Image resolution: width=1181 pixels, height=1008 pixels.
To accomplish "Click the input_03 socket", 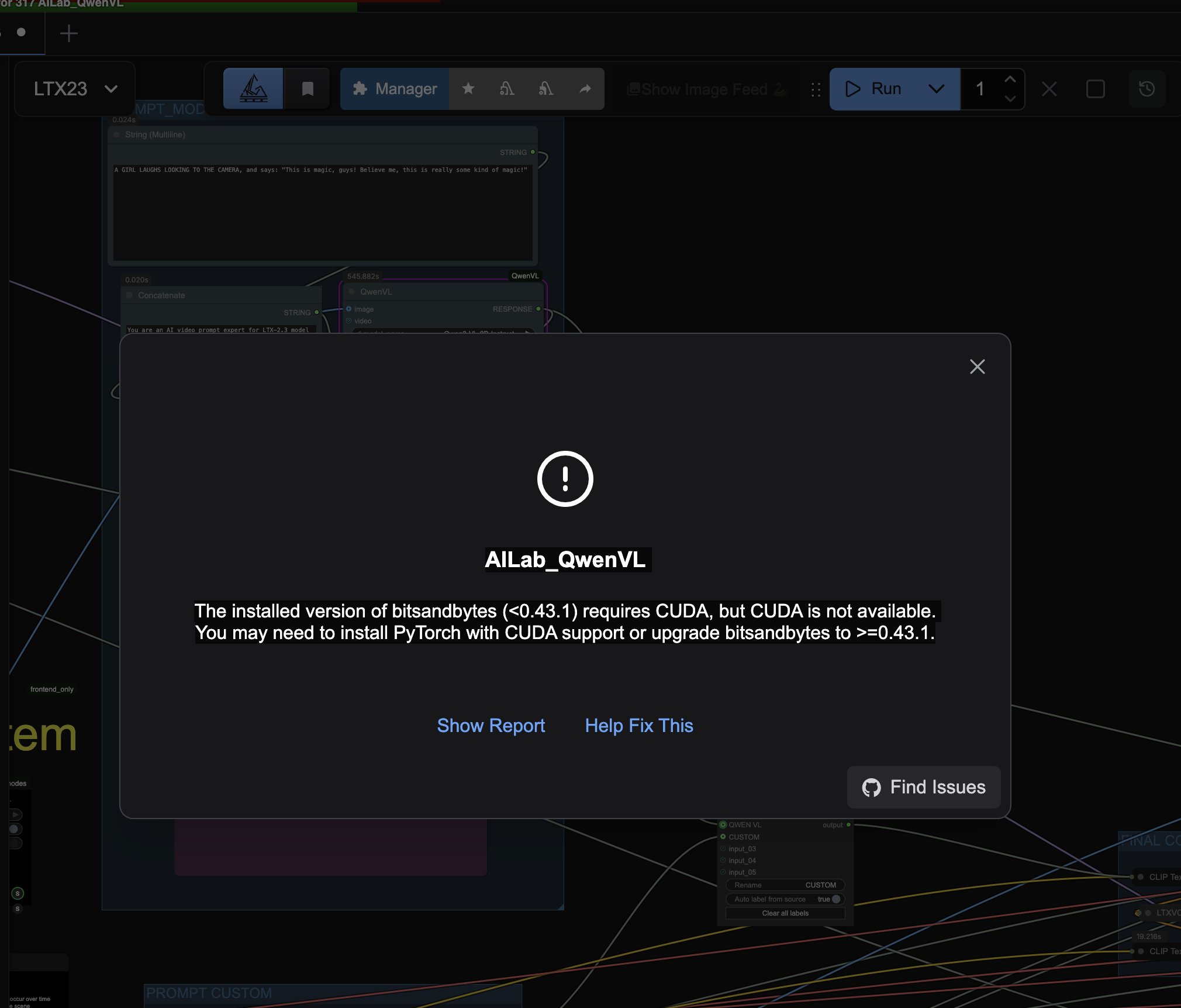I will [x=723, y=848].
